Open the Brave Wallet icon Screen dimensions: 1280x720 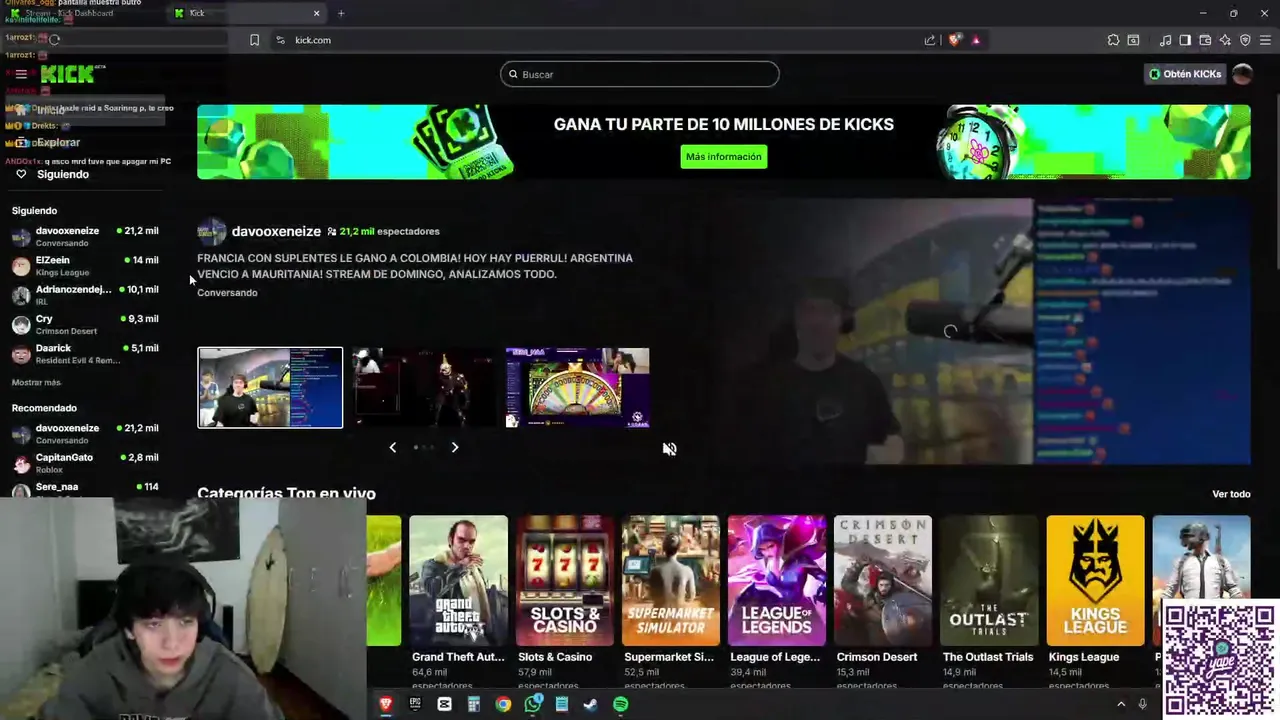click(x=1205, y=40)
